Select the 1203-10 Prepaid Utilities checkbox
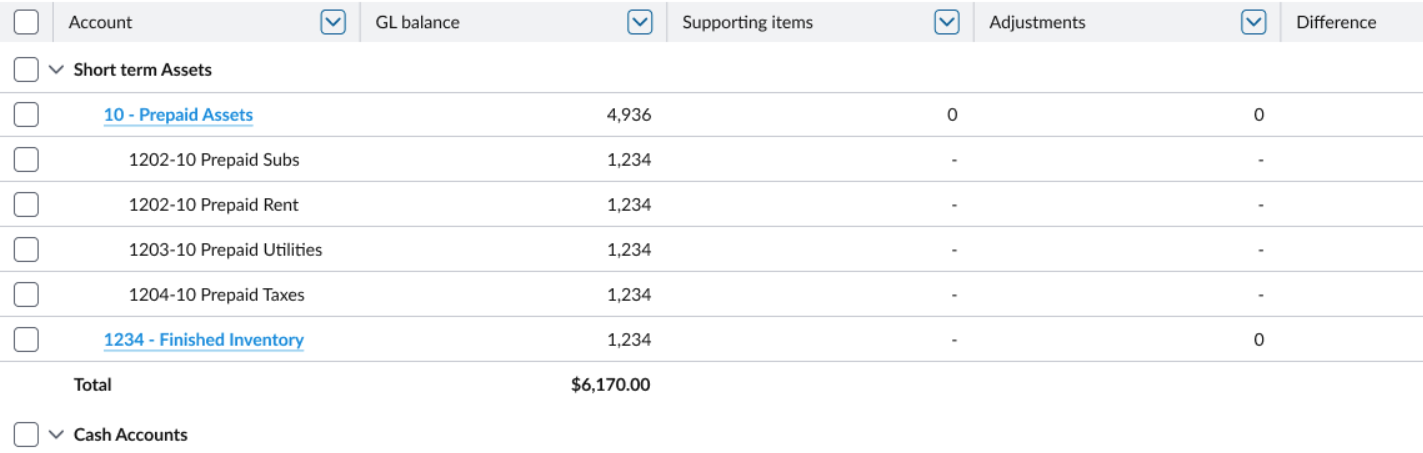 pos(26,250)
